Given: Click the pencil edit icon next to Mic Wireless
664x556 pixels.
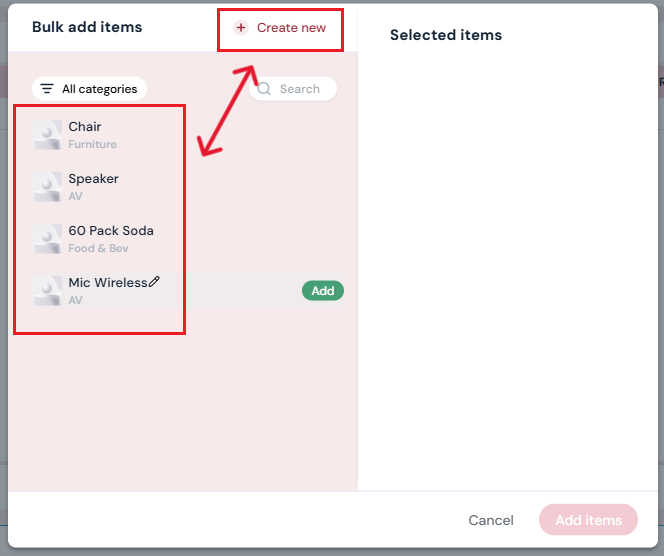Looking at the screenshot, I should [154, 282].
